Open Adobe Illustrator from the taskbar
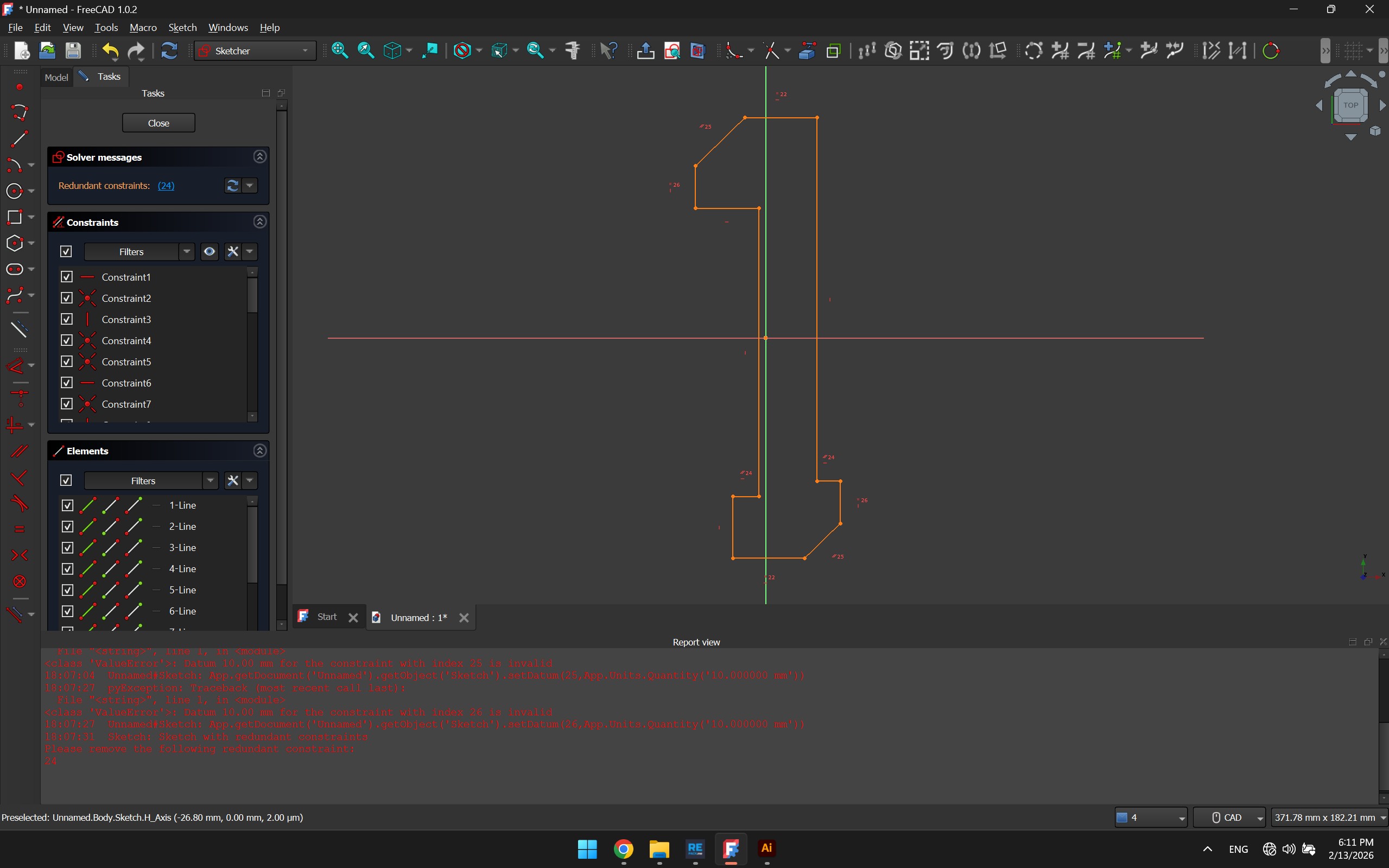 click(x=767, y=848)
